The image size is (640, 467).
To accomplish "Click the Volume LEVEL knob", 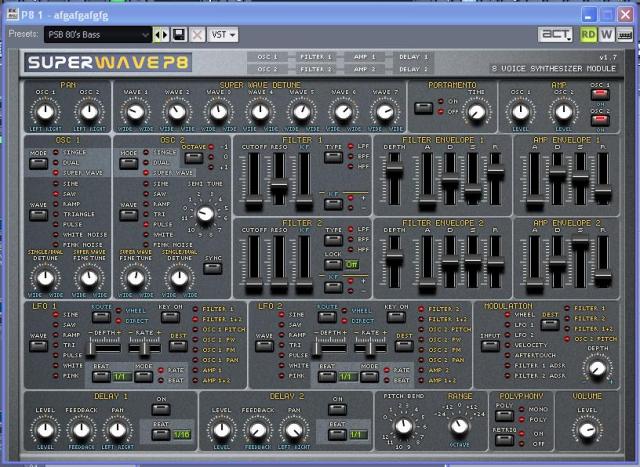I will 587,430.
